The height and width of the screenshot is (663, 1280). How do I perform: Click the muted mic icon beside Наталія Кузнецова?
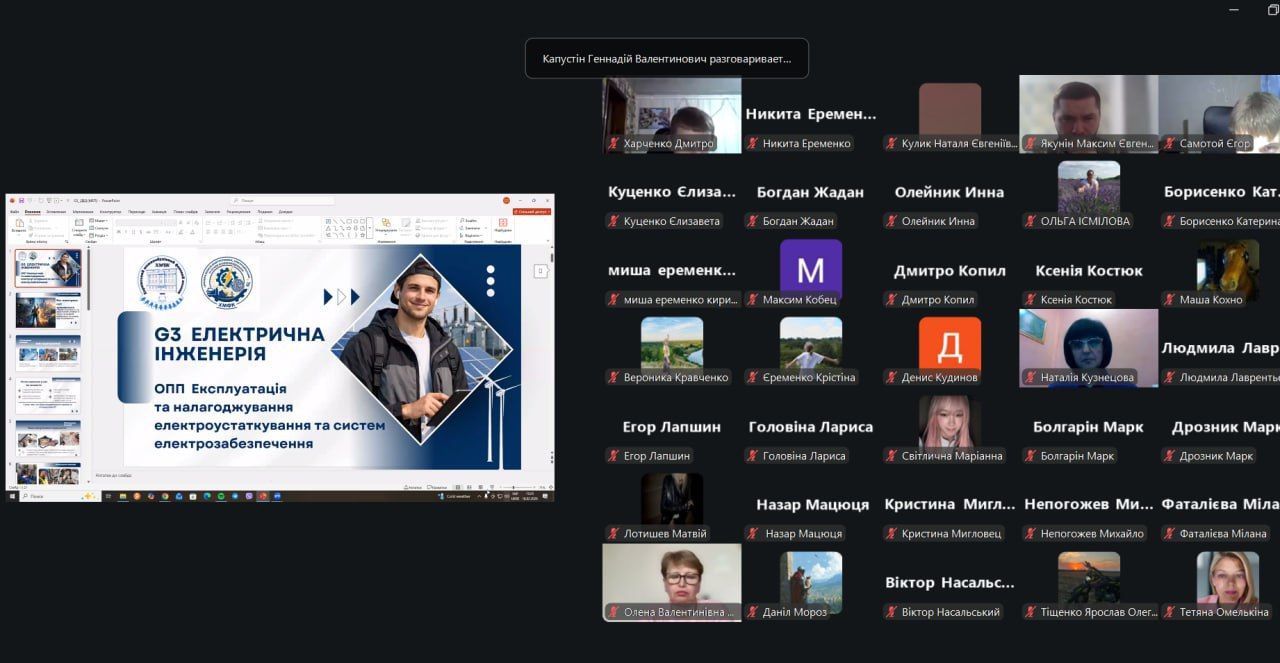click(x=1030, y=377)
